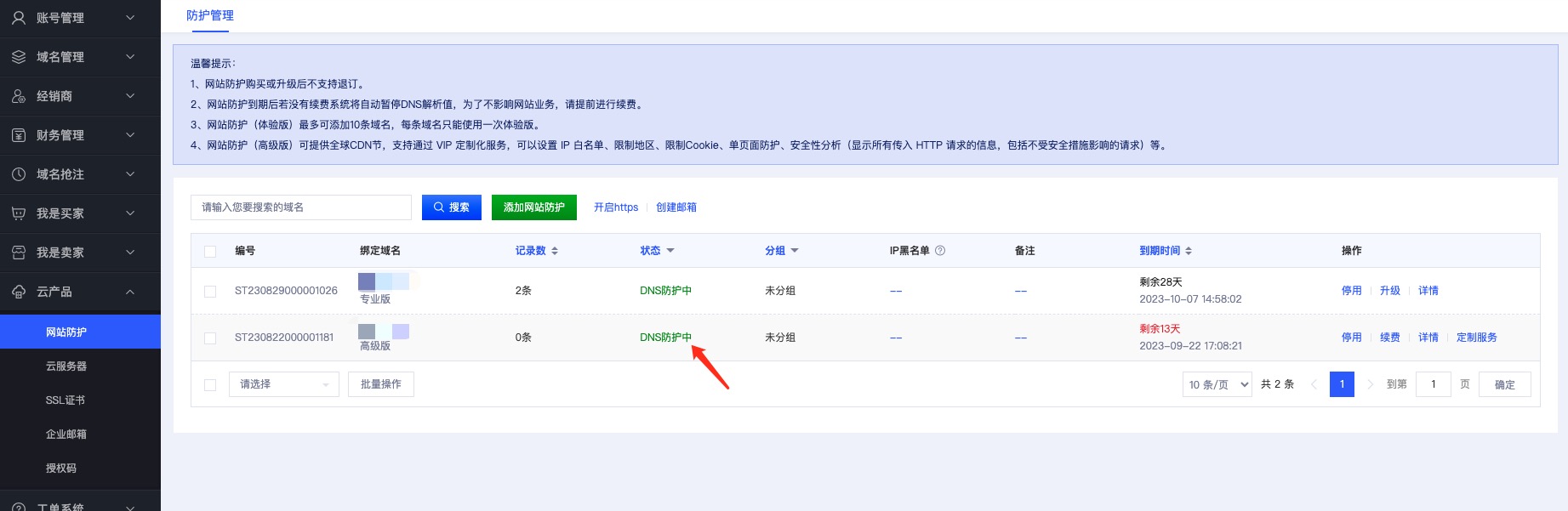Click the 剩余13天 expiry text
1568x511 pixels.
(x=1160, y=329)
